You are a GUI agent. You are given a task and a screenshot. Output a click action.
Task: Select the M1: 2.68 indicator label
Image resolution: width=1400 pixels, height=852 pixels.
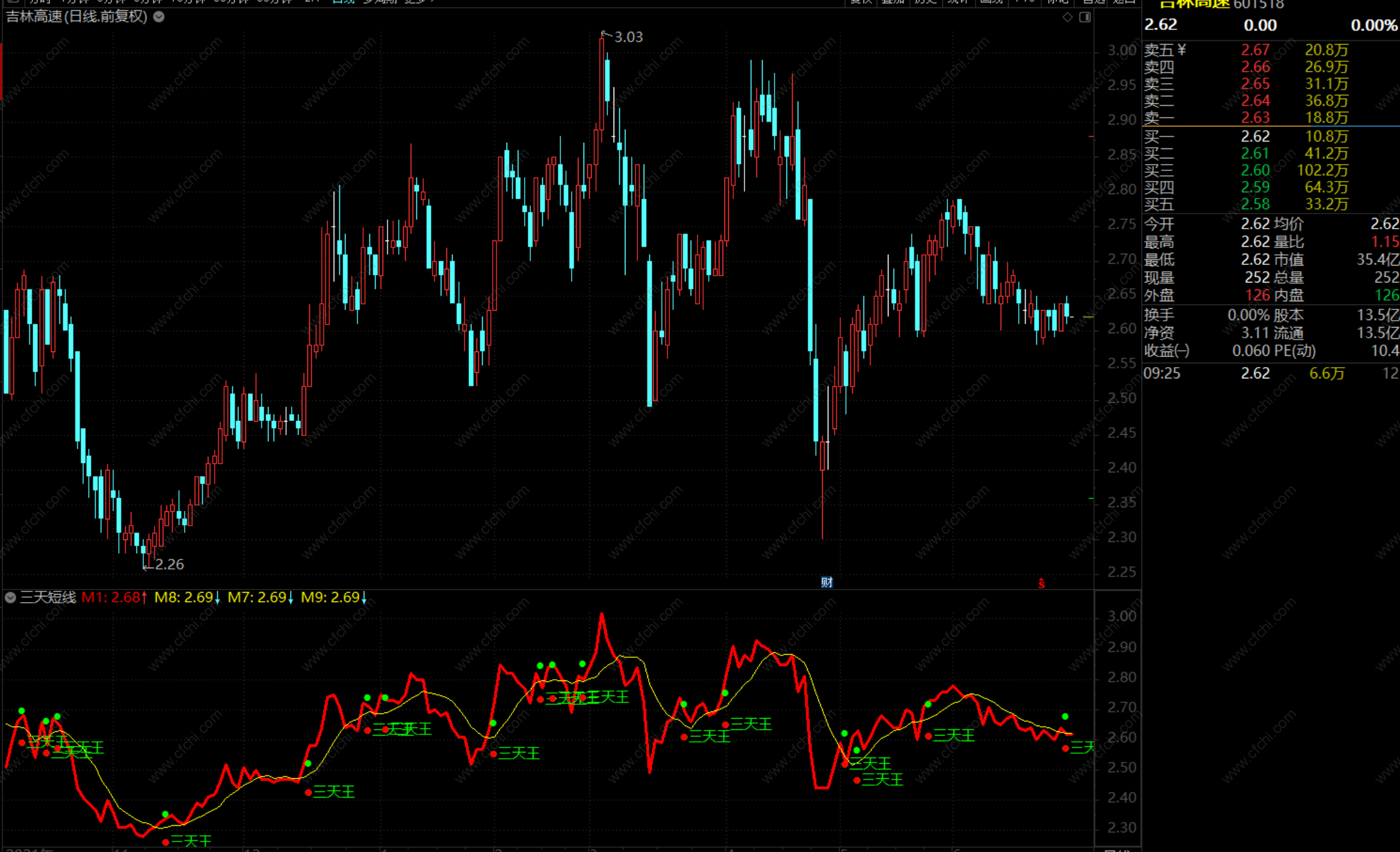(114, 598)
